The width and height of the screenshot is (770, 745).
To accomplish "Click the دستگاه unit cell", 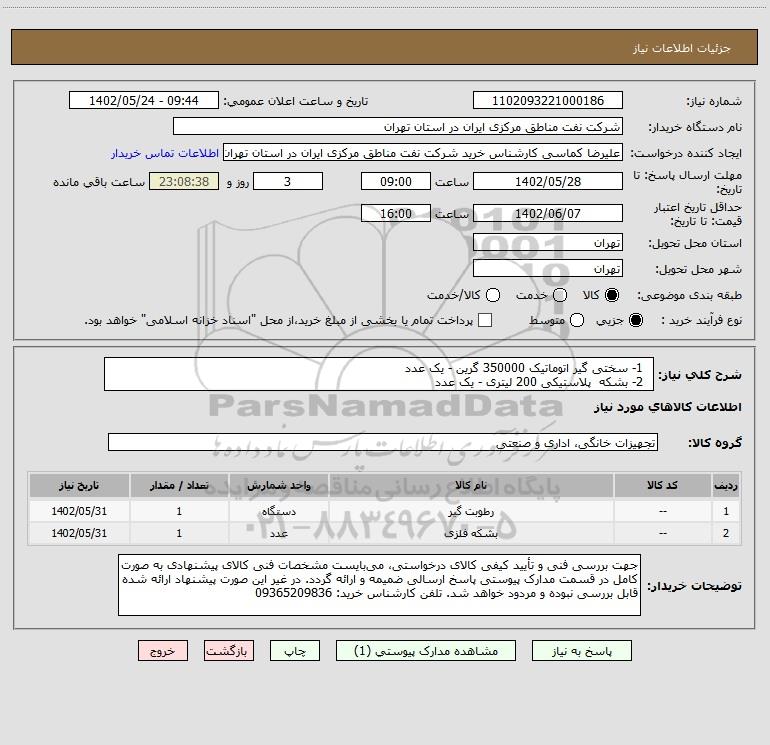I will [278, 511].
